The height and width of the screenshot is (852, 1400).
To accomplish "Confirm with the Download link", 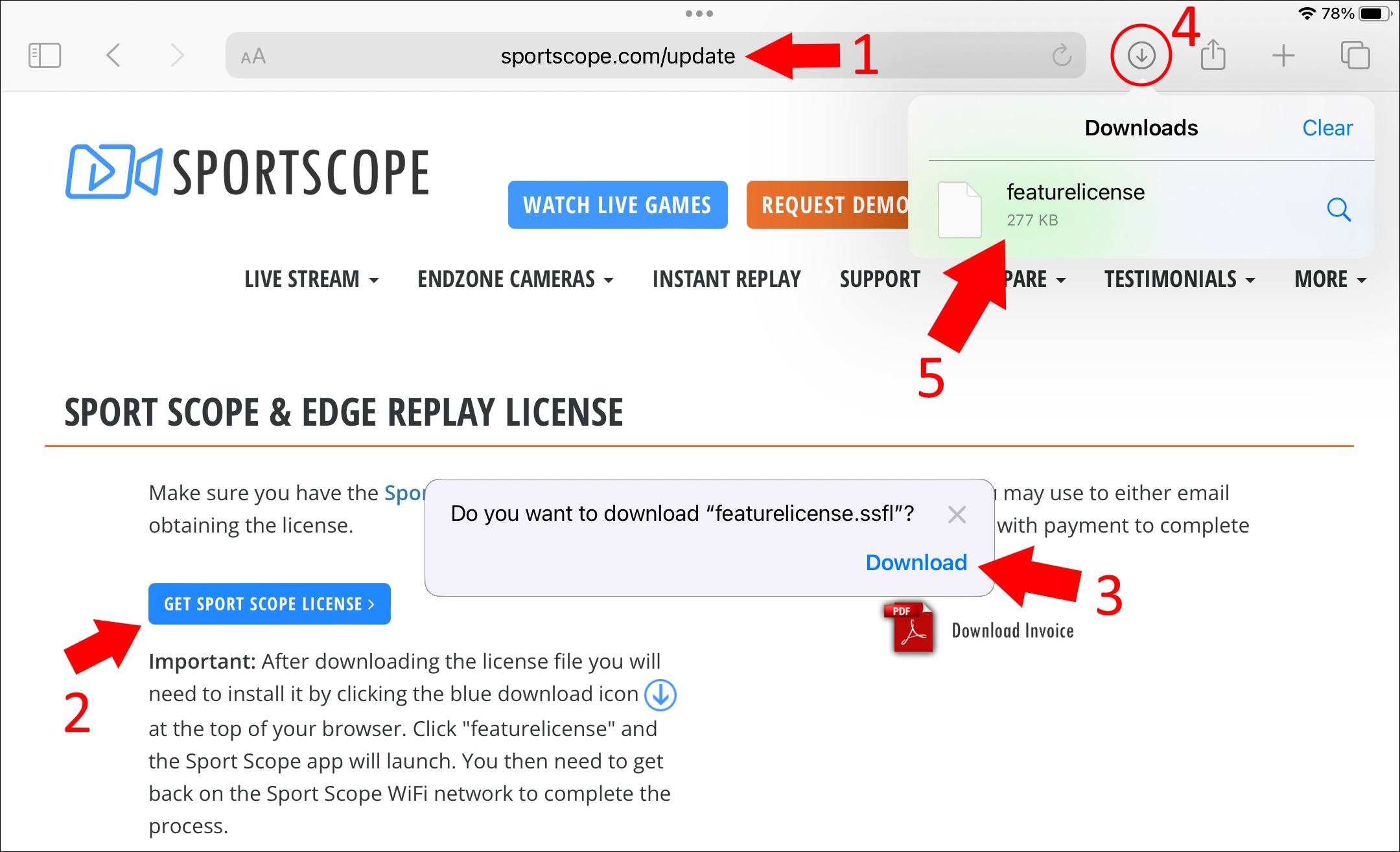I will point(915,562).
